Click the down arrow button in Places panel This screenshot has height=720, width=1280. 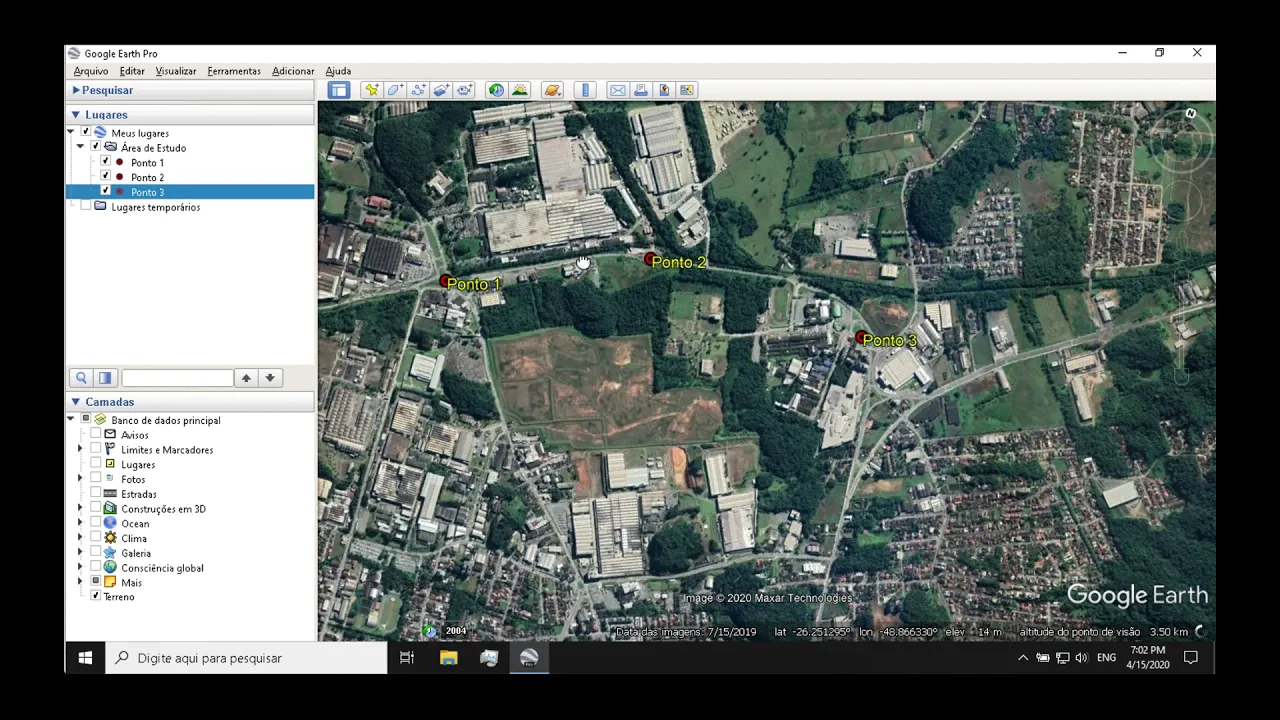[x=270, y=378]
